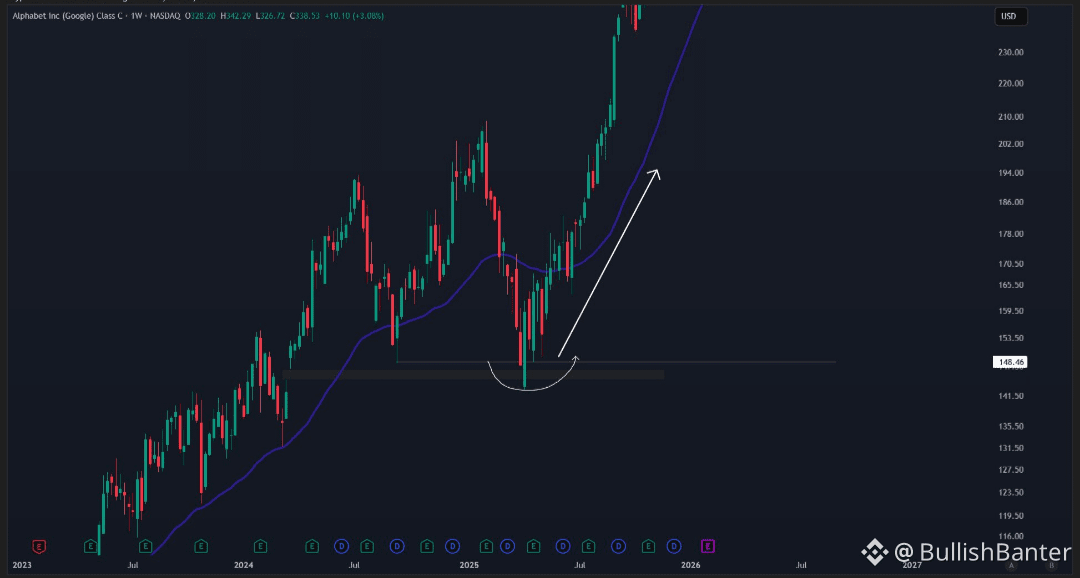Click the purple upcoming earnings marker
The image size is (1080, 578).
click(x=707, y=546)
